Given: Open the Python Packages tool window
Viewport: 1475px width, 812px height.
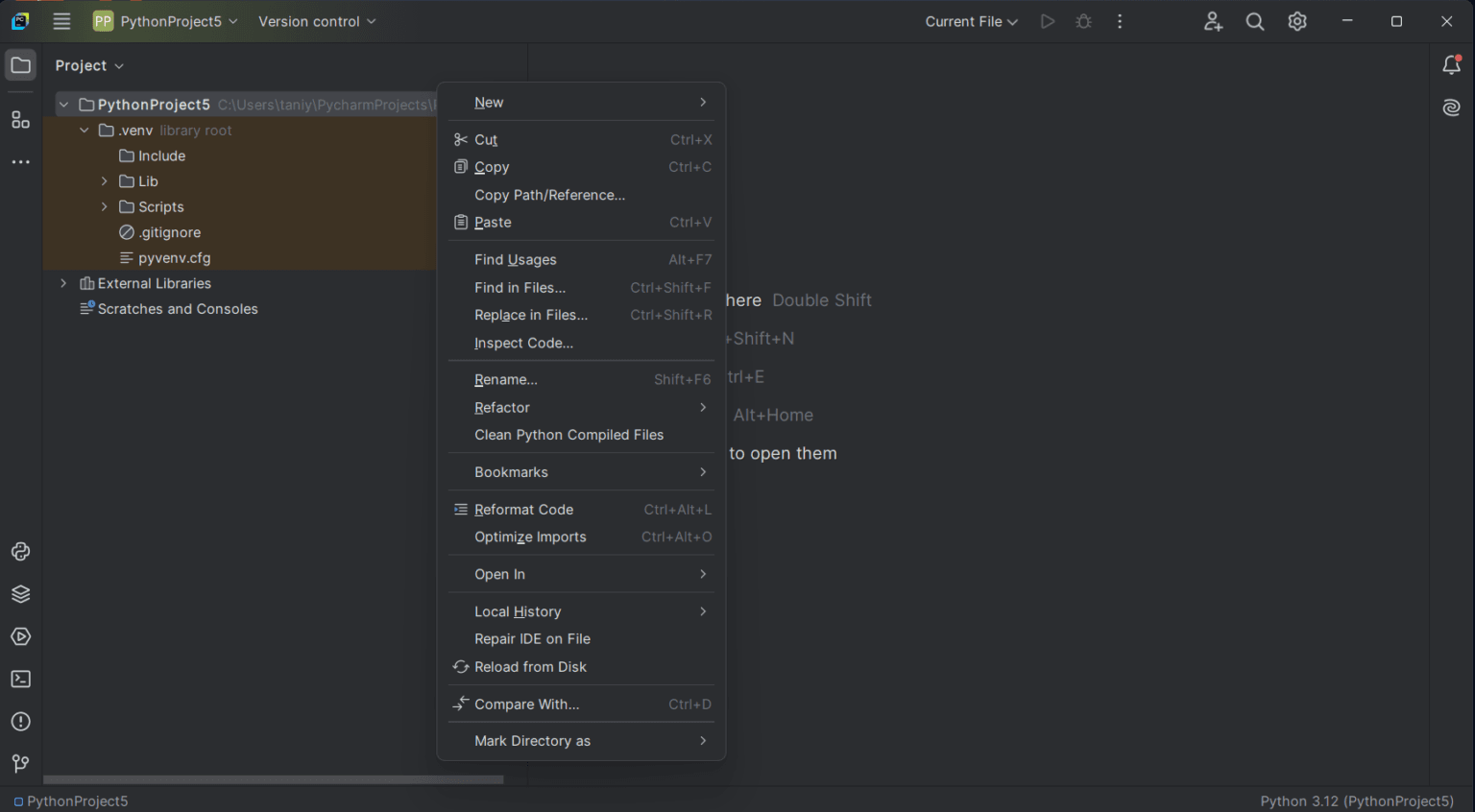Looking at the screenshot, I should [20, 594].
